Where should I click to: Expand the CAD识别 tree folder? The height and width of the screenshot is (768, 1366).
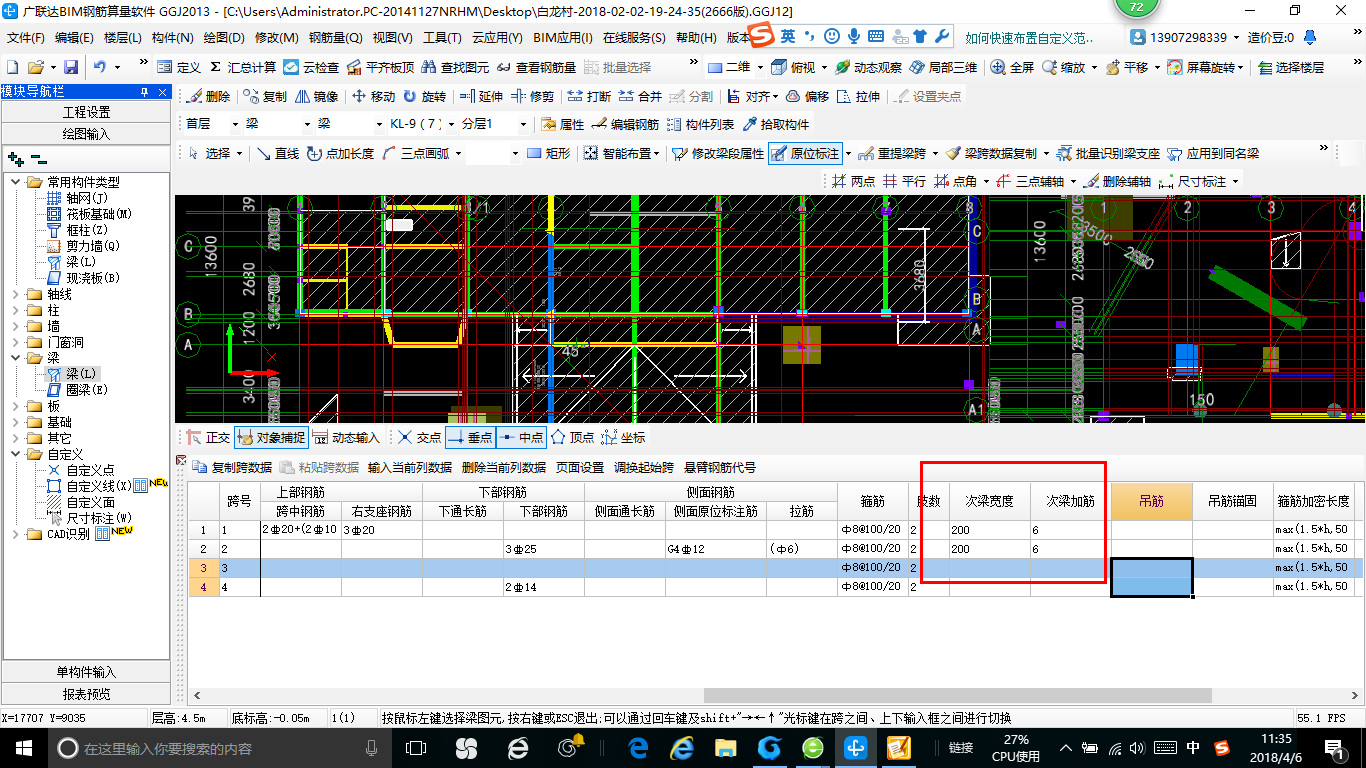(x=16, y=534)
